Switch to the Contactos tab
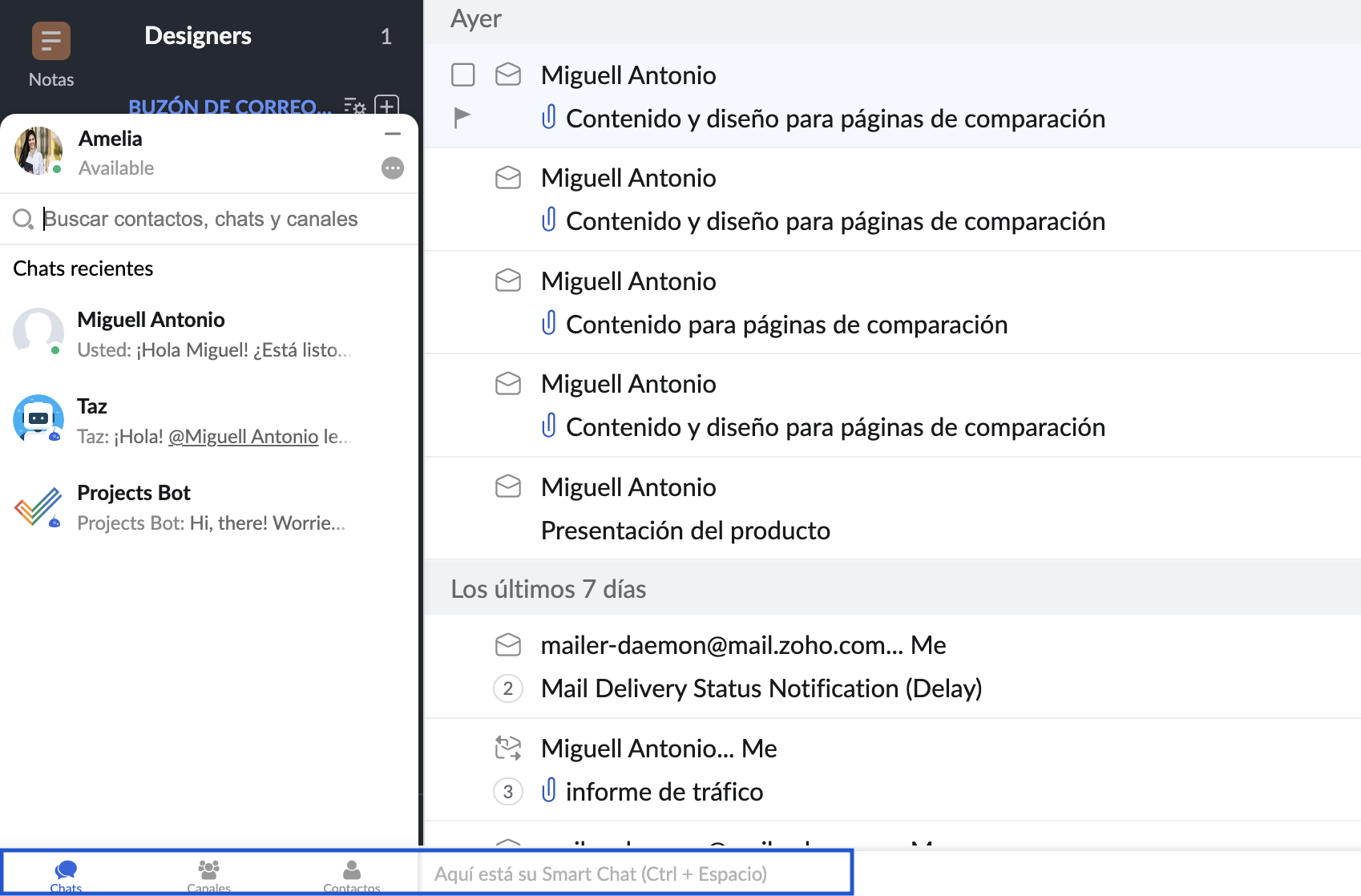1361x896 pixels. [x=351, y=875]
